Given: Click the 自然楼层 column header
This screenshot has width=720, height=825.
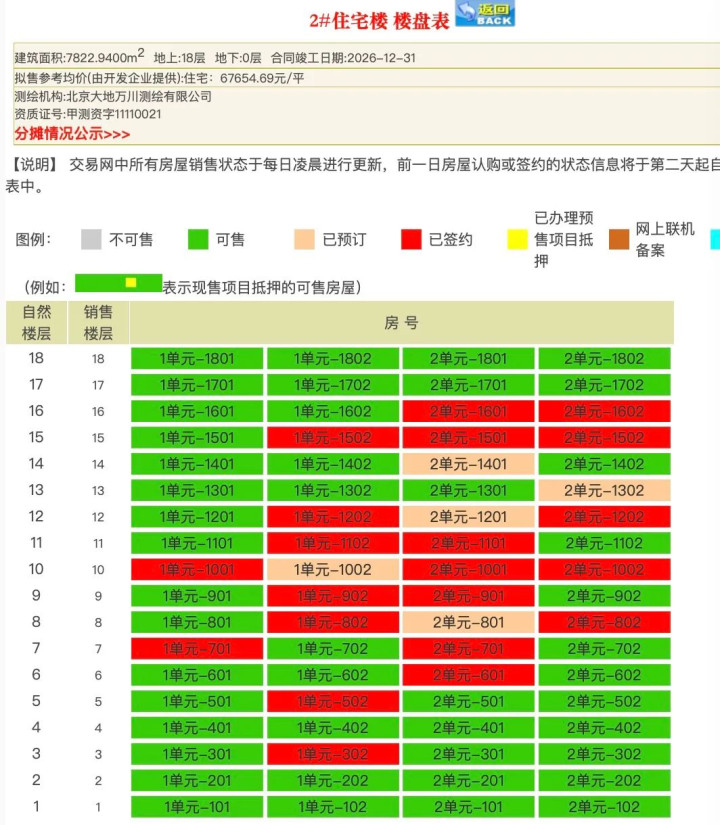Looking at the screenshot, I should tap(36, 323).
